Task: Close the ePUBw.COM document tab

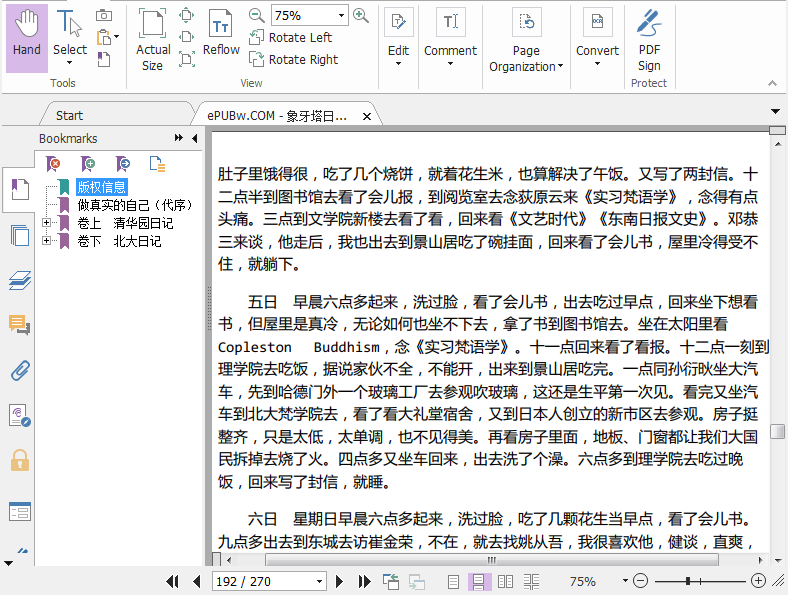Action: (367, 117)
